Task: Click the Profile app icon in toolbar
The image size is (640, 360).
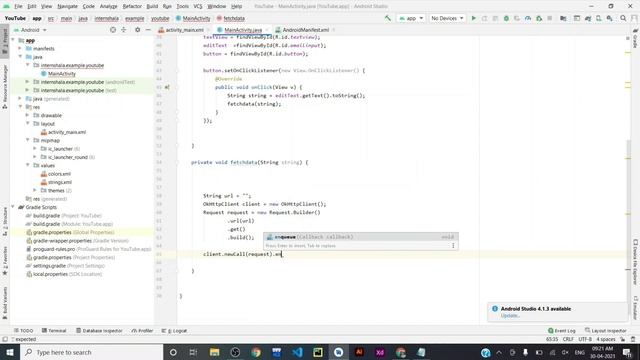Action: point(528,18)
